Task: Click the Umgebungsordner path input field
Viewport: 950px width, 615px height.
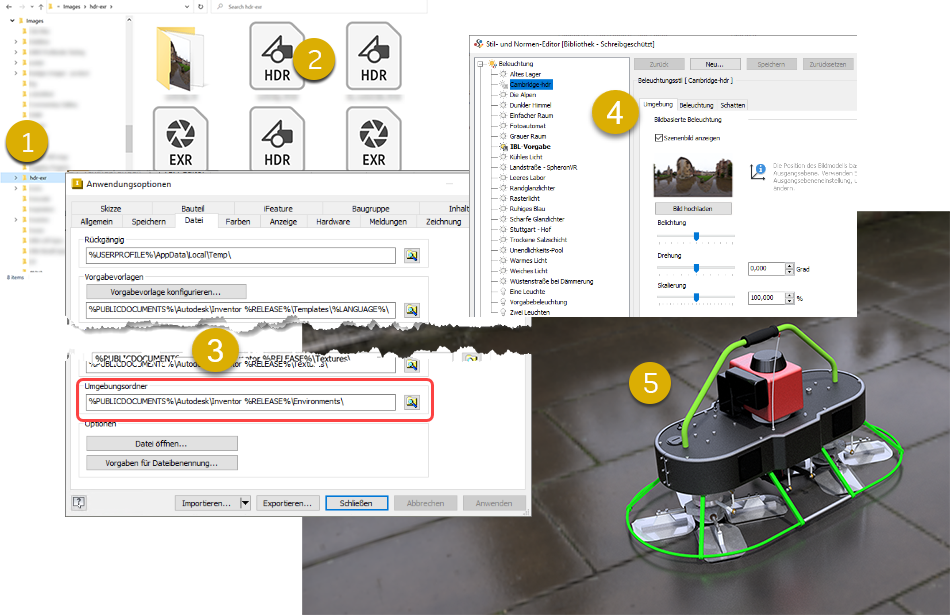Action: tap(241, 402)
